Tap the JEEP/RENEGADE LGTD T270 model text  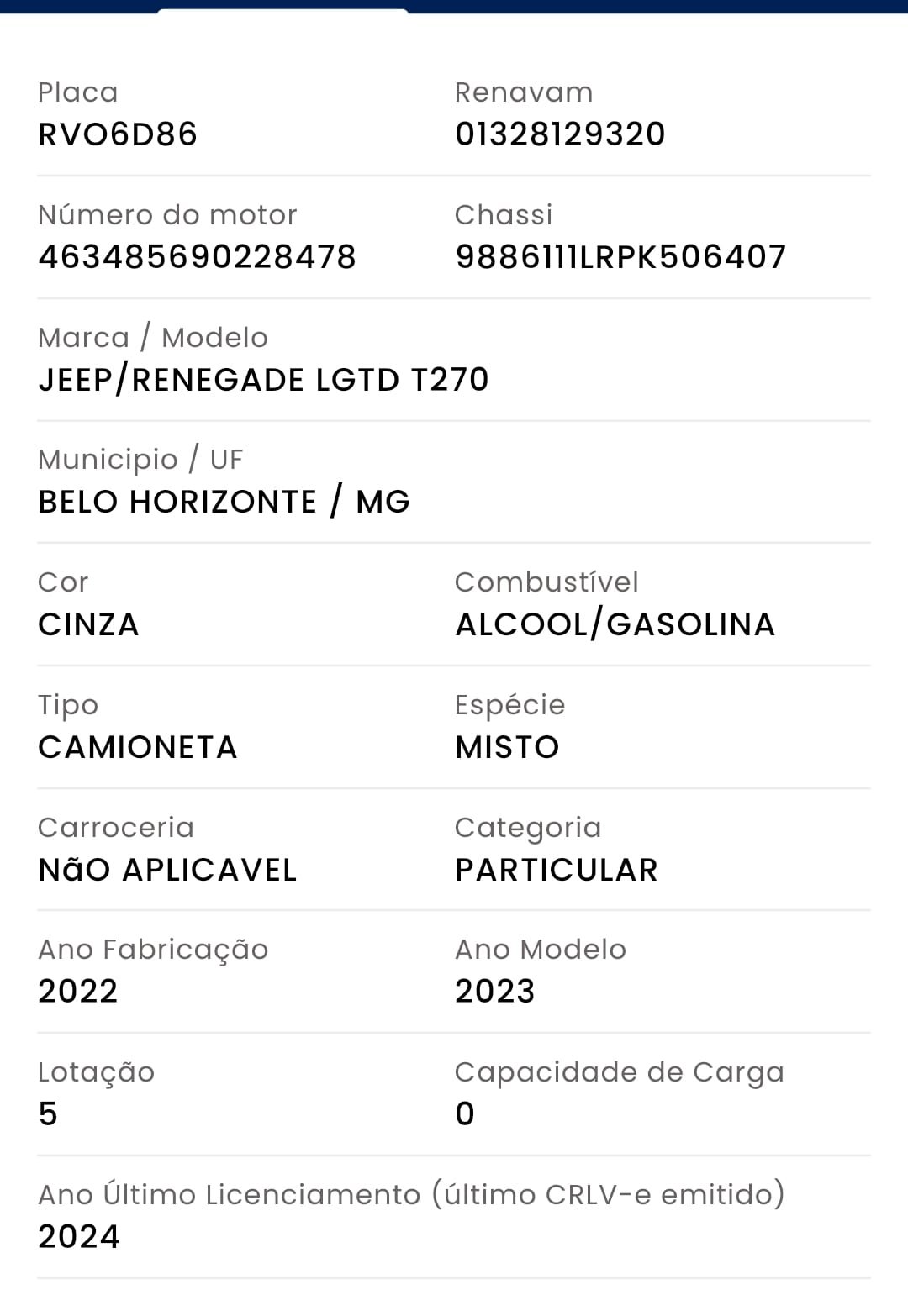263,380
